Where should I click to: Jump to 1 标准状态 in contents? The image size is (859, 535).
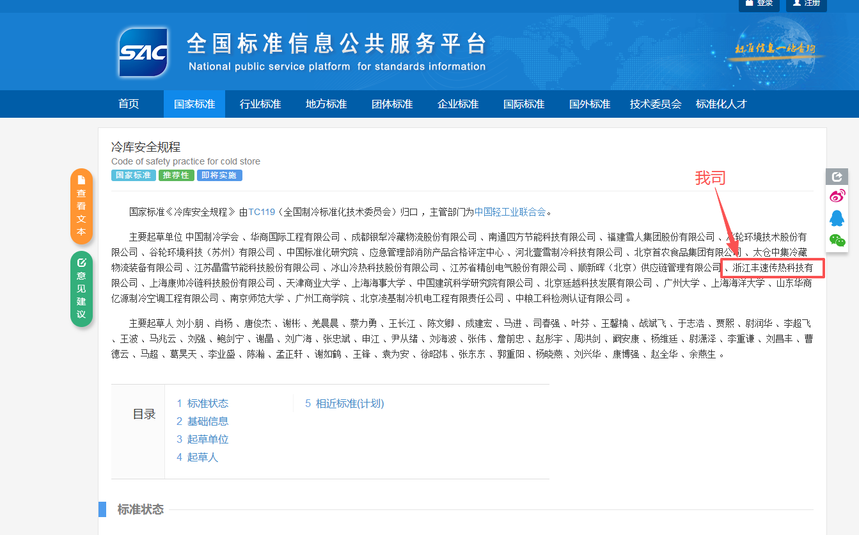202,404
